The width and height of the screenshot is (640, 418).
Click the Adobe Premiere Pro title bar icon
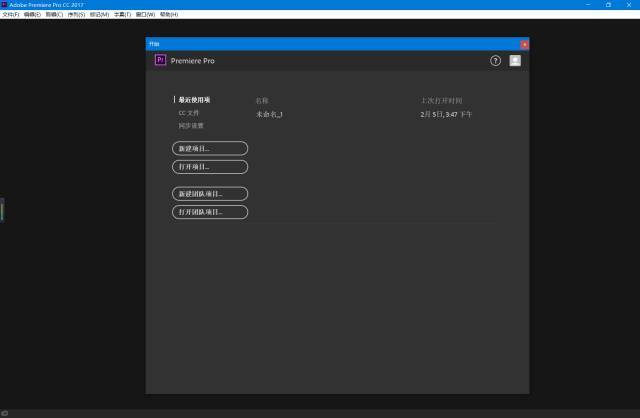pos(4,4)
